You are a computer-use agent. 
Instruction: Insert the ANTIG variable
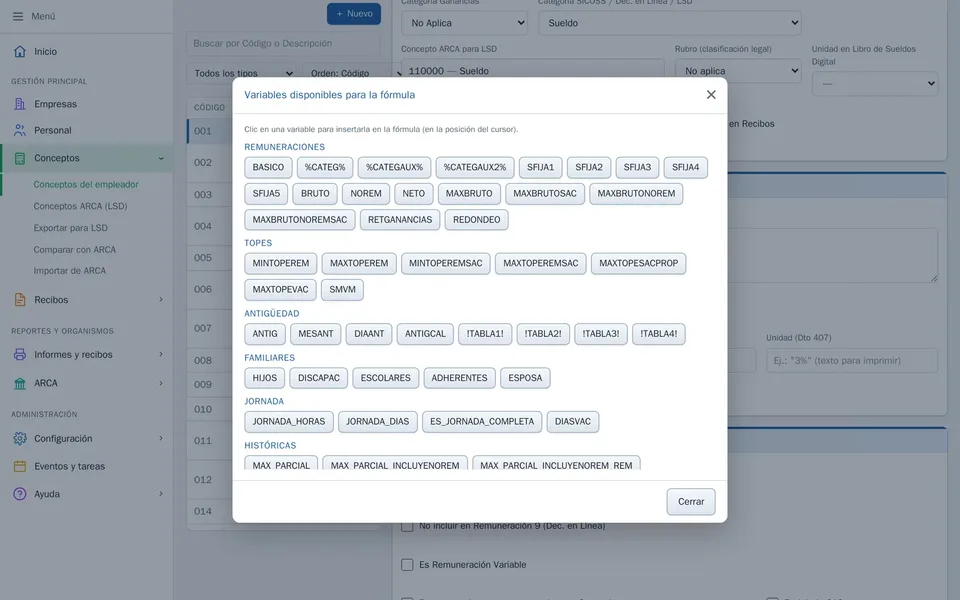[x=264, y=334]
